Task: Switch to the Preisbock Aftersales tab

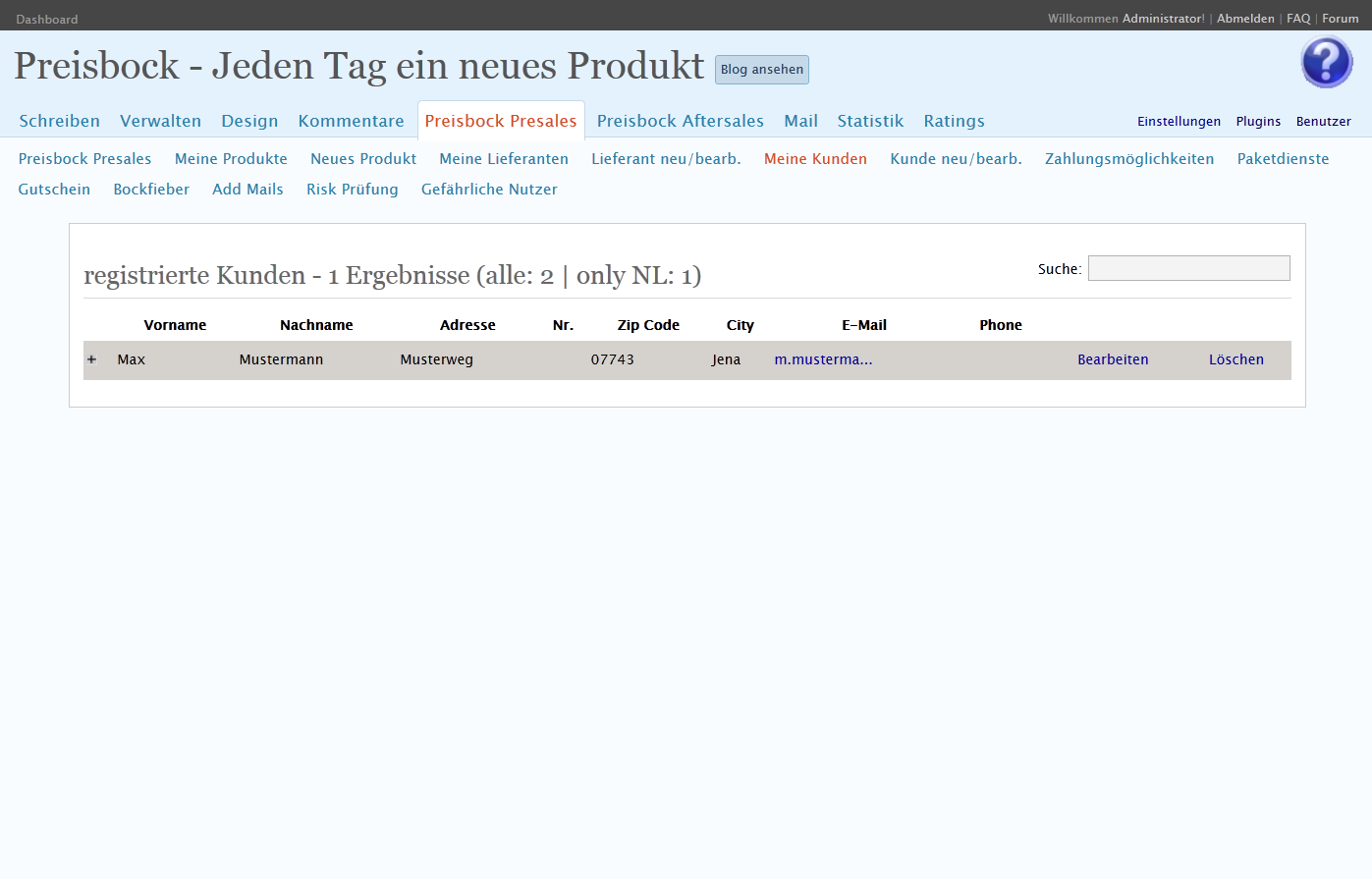Action: click(680, 121)
